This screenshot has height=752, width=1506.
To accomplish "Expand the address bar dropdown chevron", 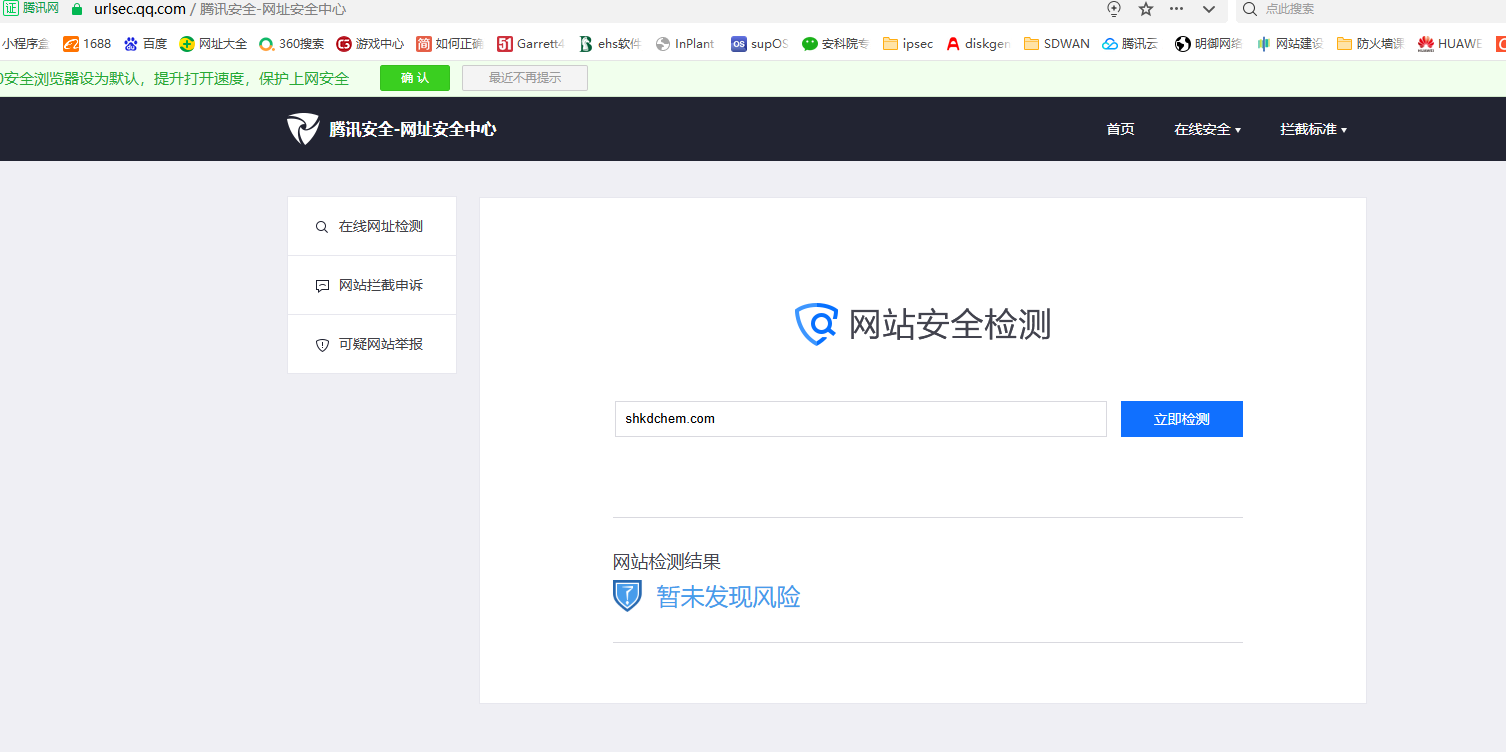I will pos(1209,9).
